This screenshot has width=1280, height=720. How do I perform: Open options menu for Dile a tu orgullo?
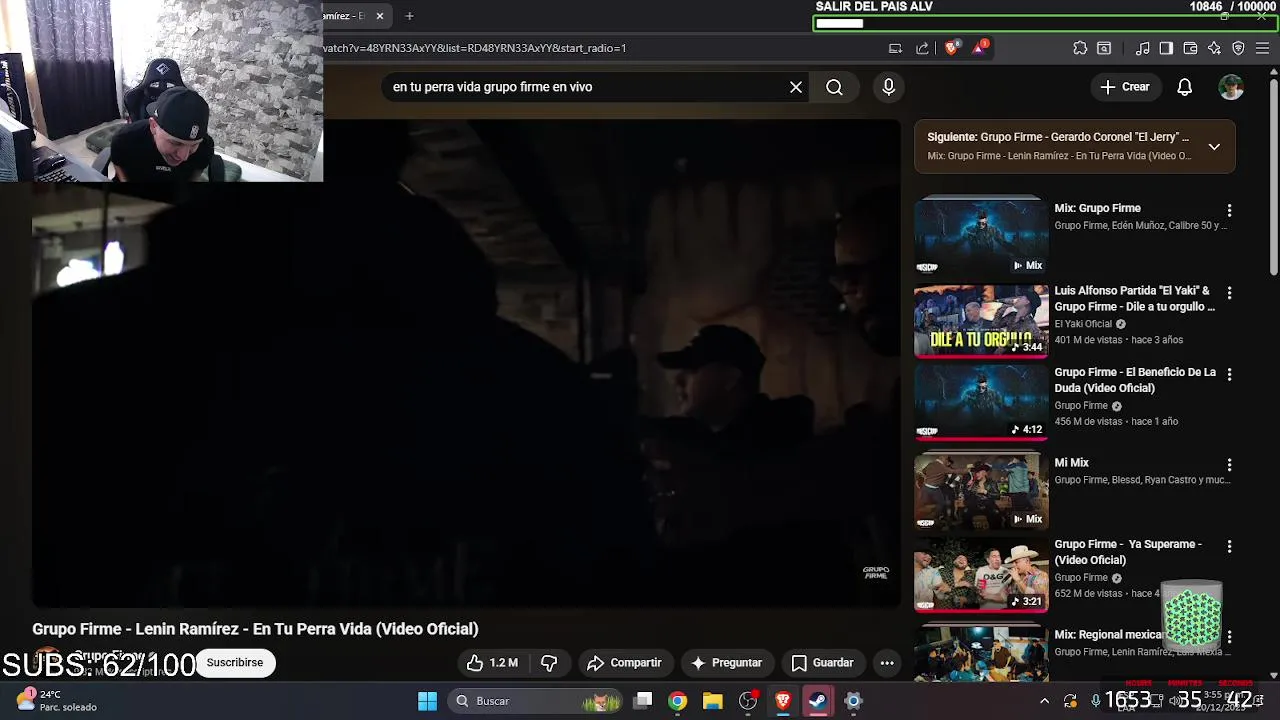point(1229,293)
